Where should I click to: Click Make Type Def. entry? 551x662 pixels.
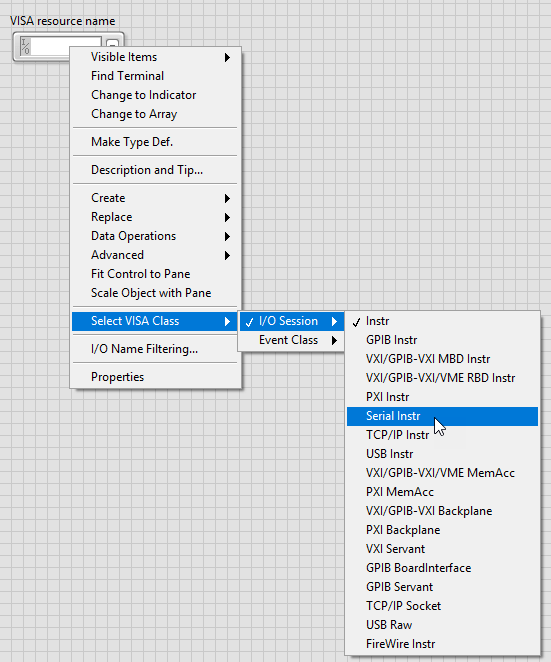pyautogui.click(x=156, y=142)
